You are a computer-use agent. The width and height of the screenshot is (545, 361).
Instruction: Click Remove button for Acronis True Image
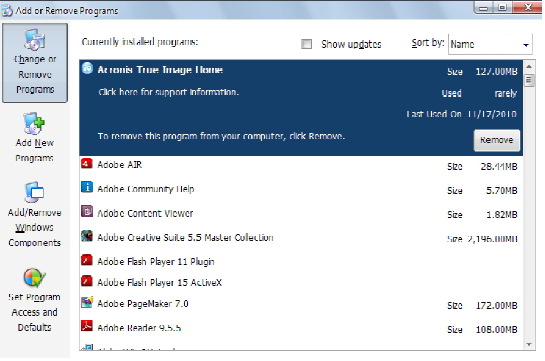coord(497,140)
